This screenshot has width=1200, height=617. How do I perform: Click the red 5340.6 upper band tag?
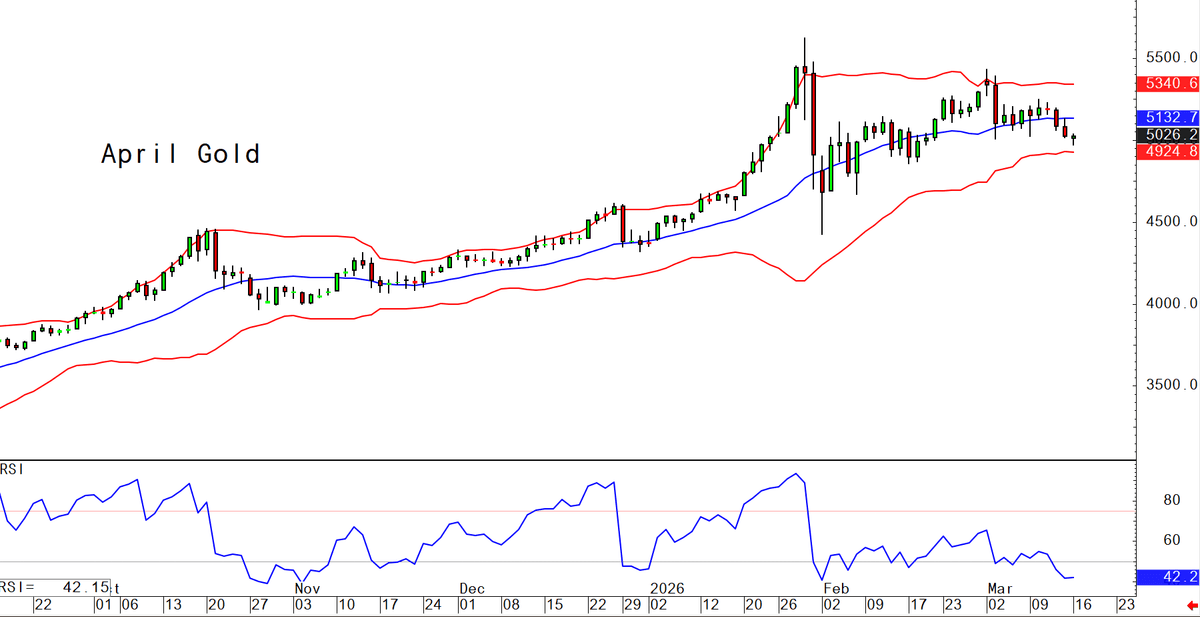(x=1167, y=84)
